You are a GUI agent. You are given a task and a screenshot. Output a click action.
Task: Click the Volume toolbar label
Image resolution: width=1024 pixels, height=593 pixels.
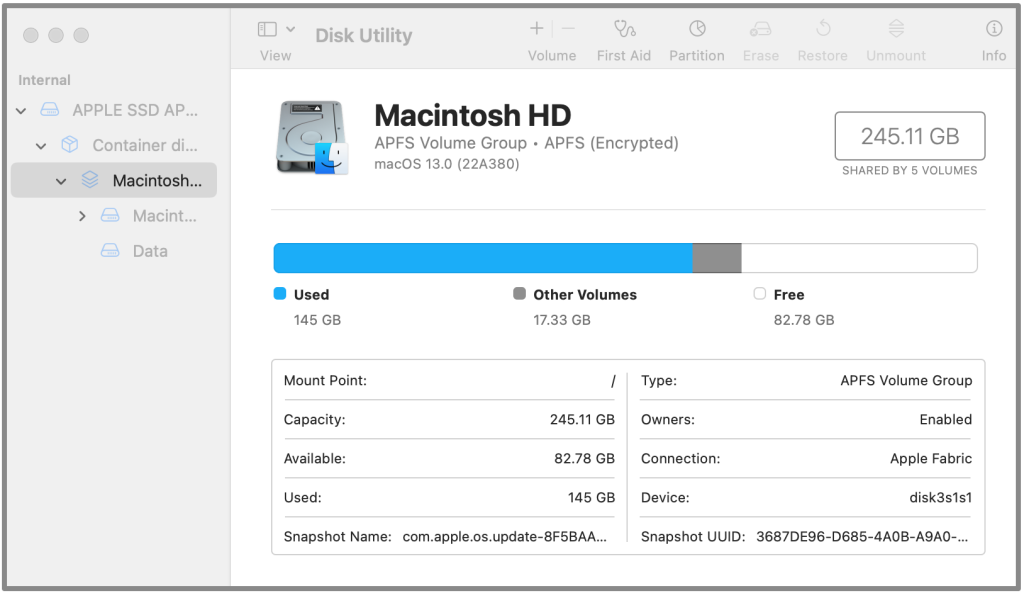click(552, 56)
